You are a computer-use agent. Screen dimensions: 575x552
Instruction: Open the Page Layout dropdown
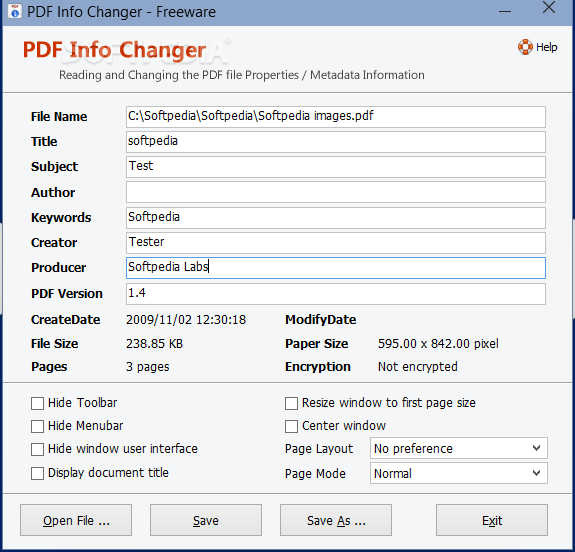(x=459, y=448)
